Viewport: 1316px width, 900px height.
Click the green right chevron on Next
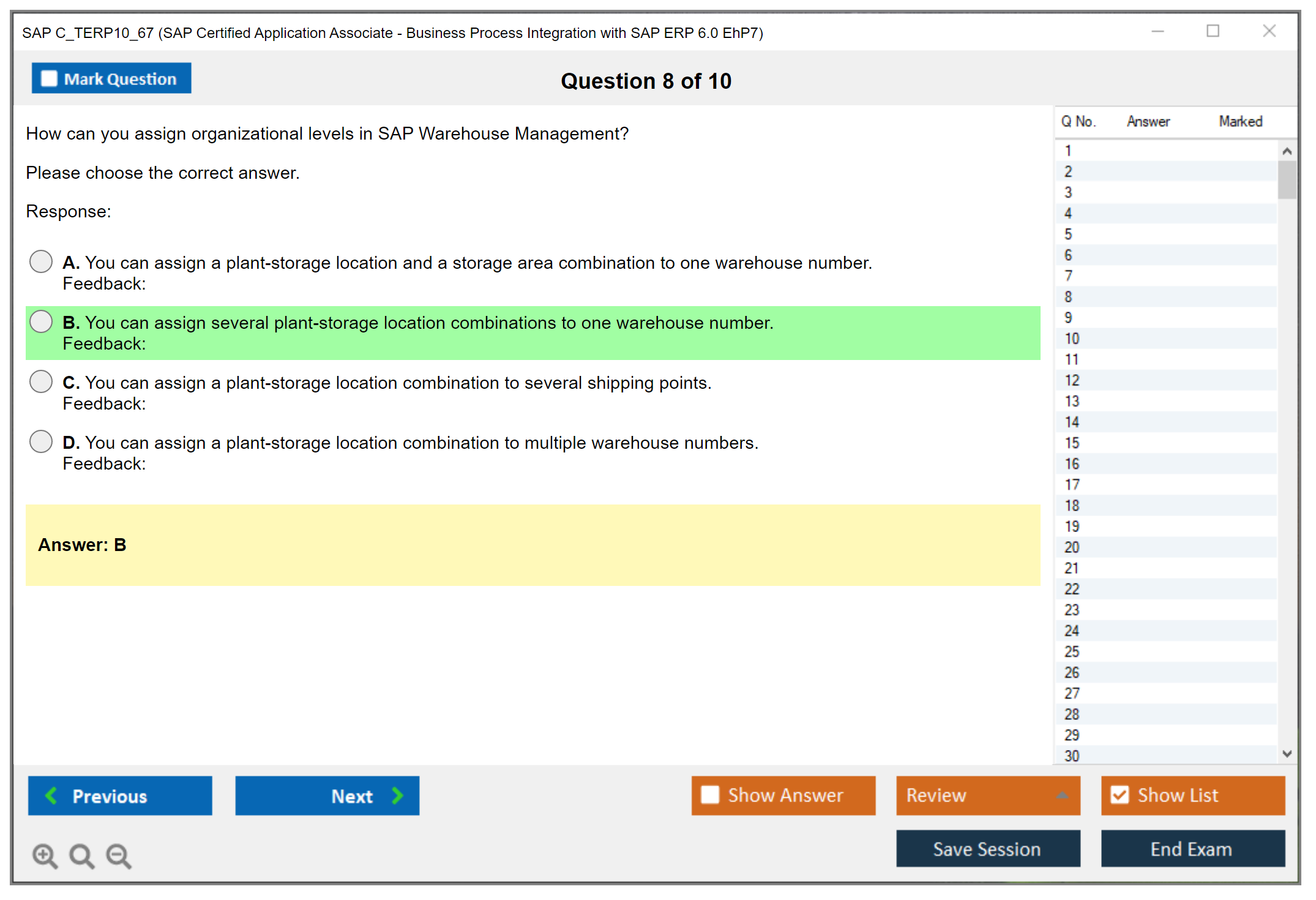pyautogui.click(x=398, y=795)
